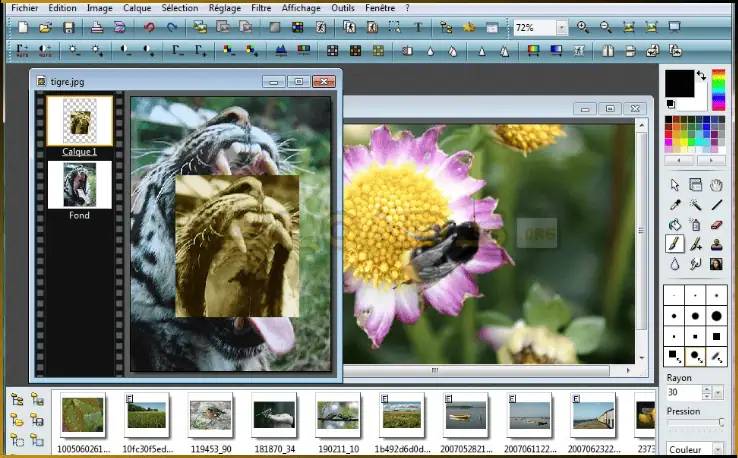Open thumbnail 119453_90 in the explorer strip

click(x=210, y=415)
